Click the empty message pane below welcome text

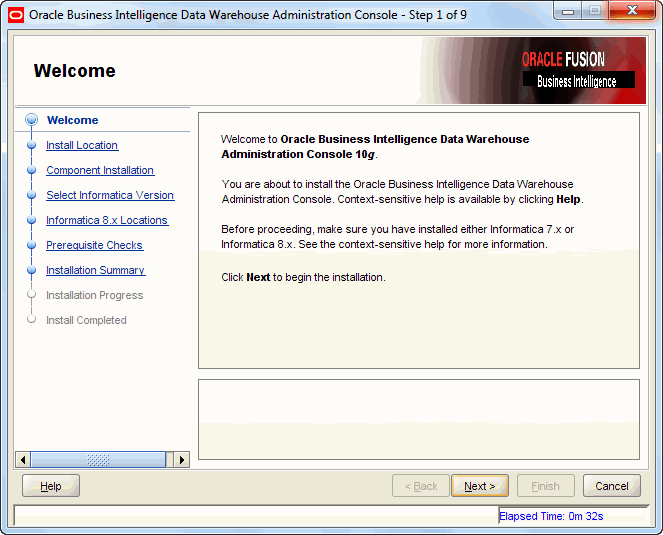[419, 419]
